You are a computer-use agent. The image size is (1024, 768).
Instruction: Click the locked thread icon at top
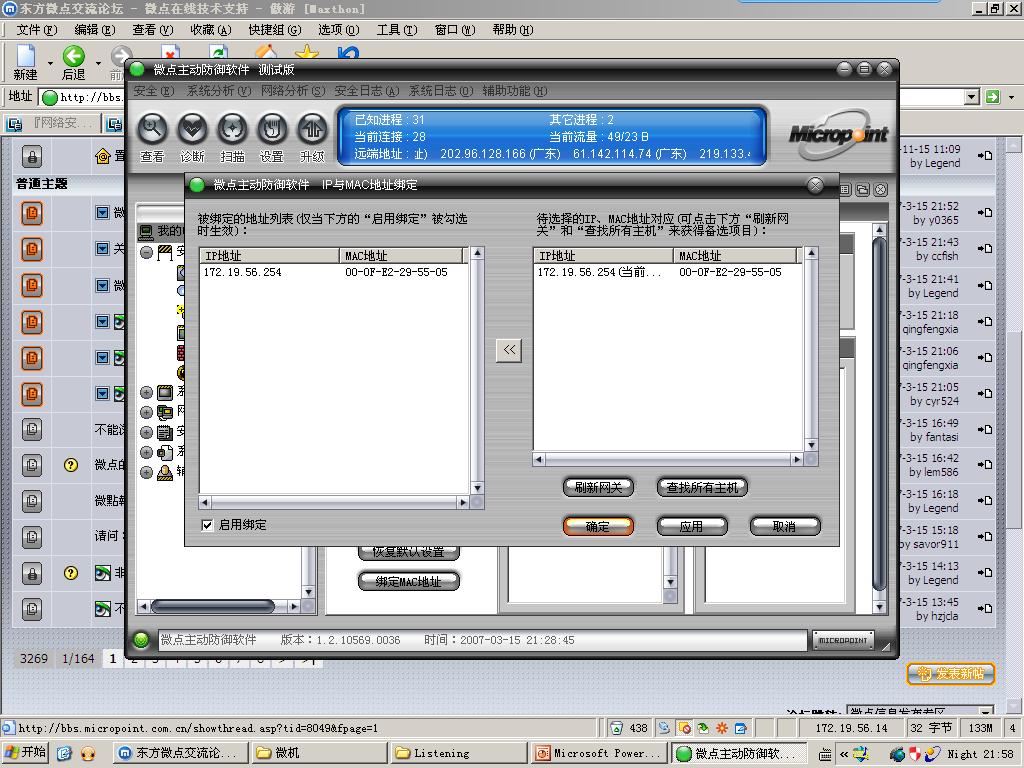click(32, 156)
